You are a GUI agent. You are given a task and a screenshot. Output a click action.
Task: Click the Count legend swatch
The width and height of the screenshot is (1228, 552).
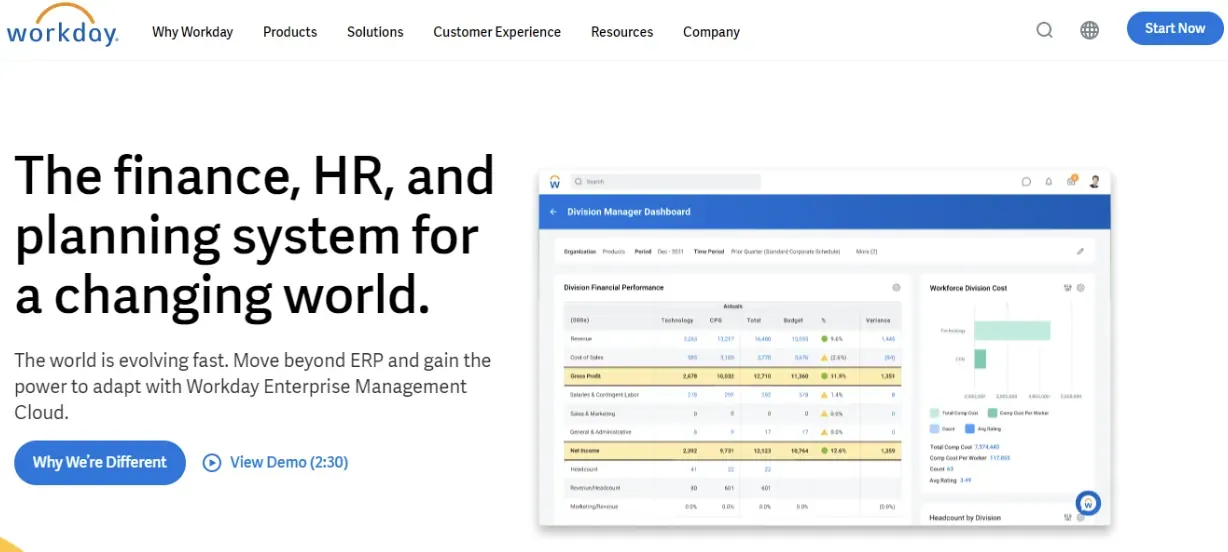pyautogui.click(x=934, y=428)
